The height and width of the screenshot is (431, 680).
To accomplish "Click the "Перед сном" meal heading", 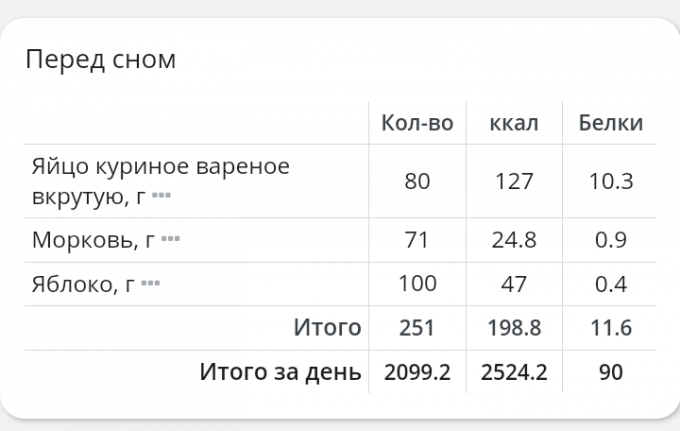I will tap(100, 59).
